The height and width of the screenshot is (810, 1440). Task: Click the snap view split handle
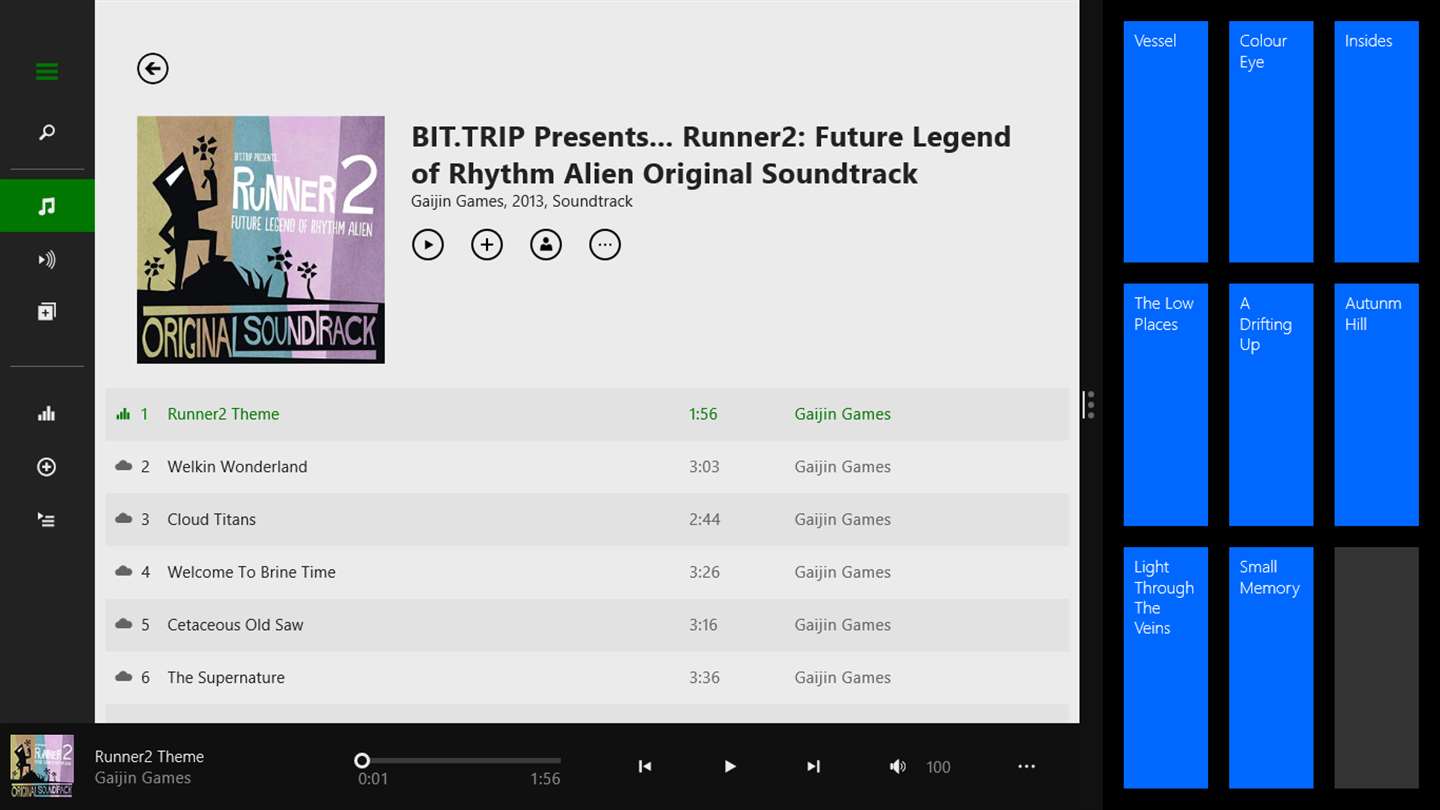pyautogui.click(x=1088, y=405)
